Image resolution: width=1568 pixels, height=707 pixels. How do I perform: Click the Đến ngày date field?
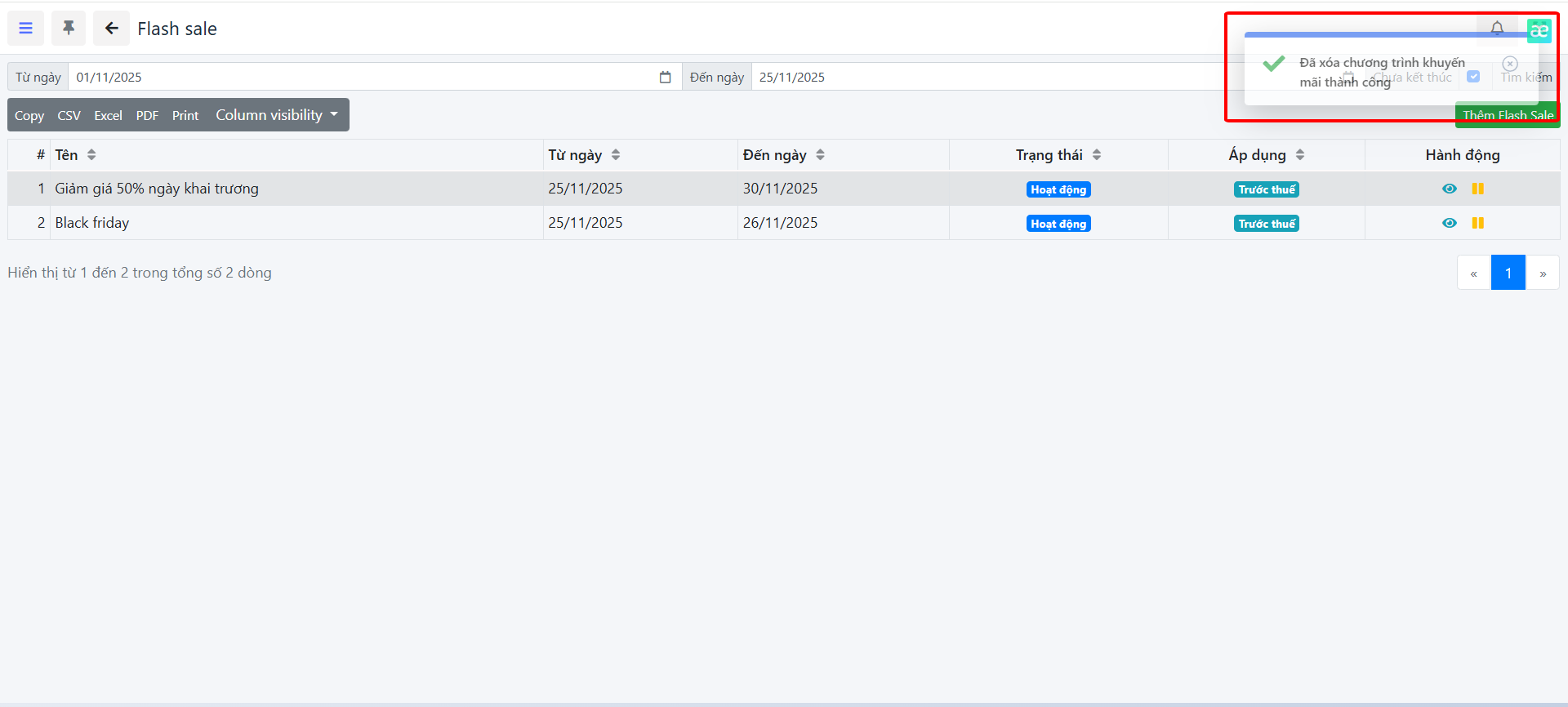[x=980, y=78]
